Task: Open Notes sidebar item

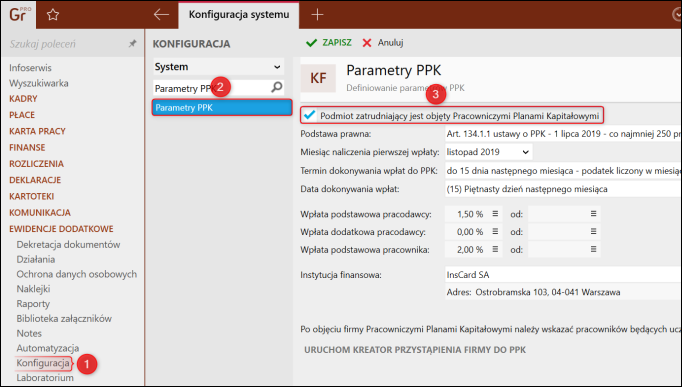Action: coord(29,333)
